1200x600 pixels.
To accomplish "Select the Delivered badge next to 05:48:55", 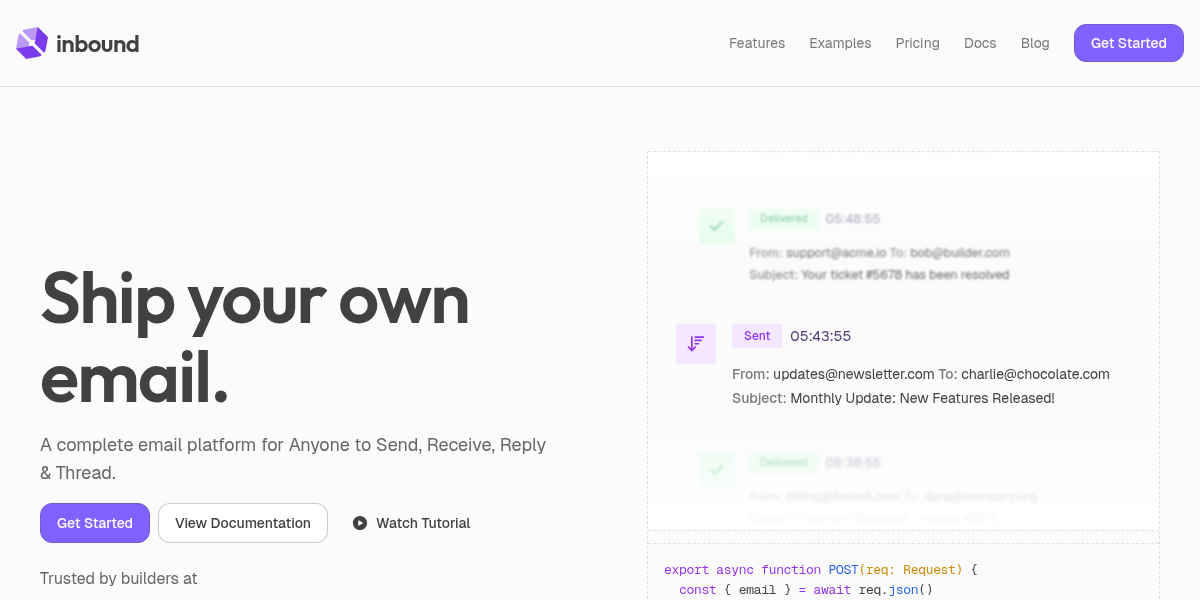I will (x=783, y=219).
